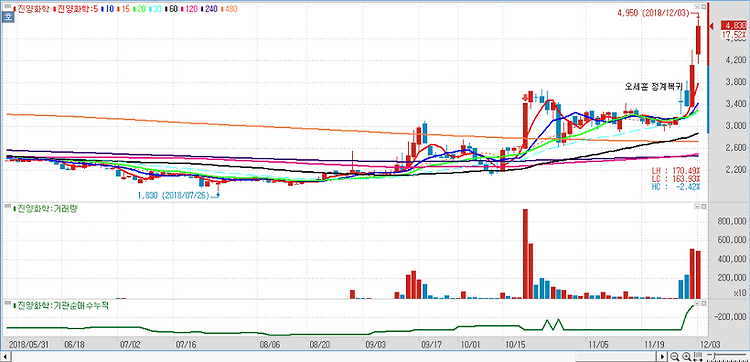The height and width of the screenshot is (362, 750).
Task: Click the tallest red volume bar
Action: pyautogui.click(x=525, y=254)
